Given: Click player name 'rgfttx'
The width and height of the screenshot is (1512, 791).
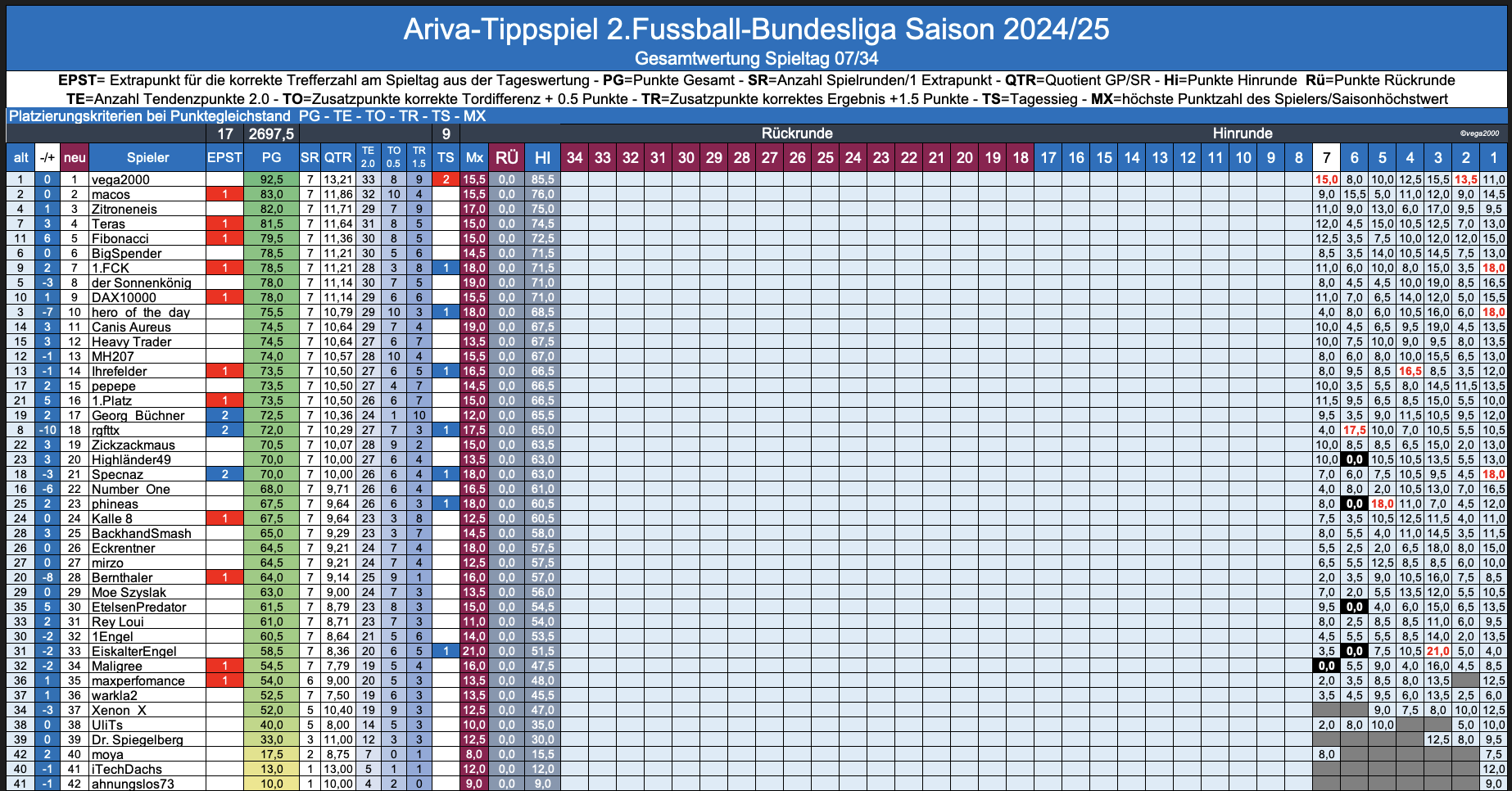Looking at the screenshot, I should pos(105,430).
